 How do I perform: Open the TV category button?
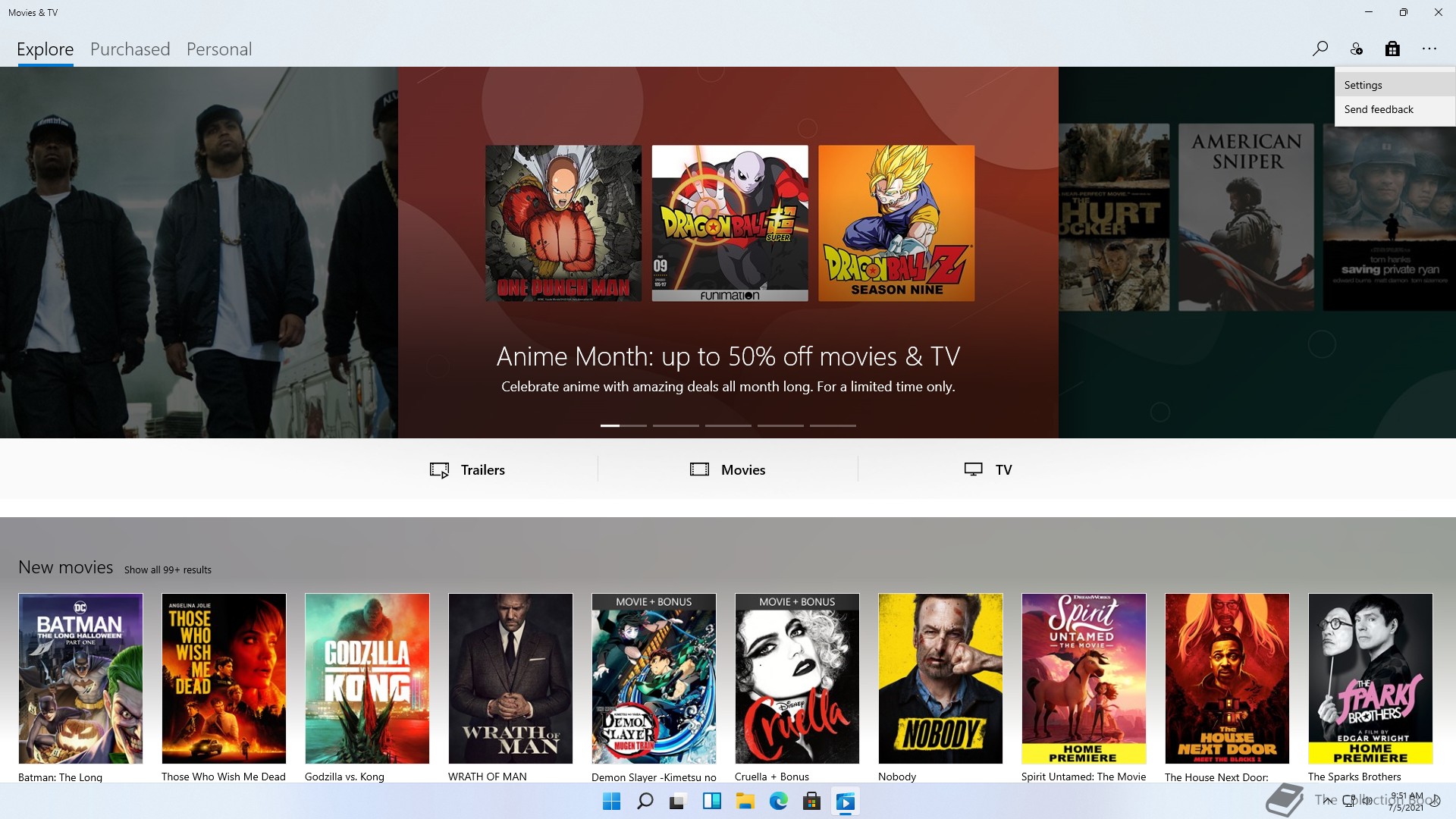(988, 469)
